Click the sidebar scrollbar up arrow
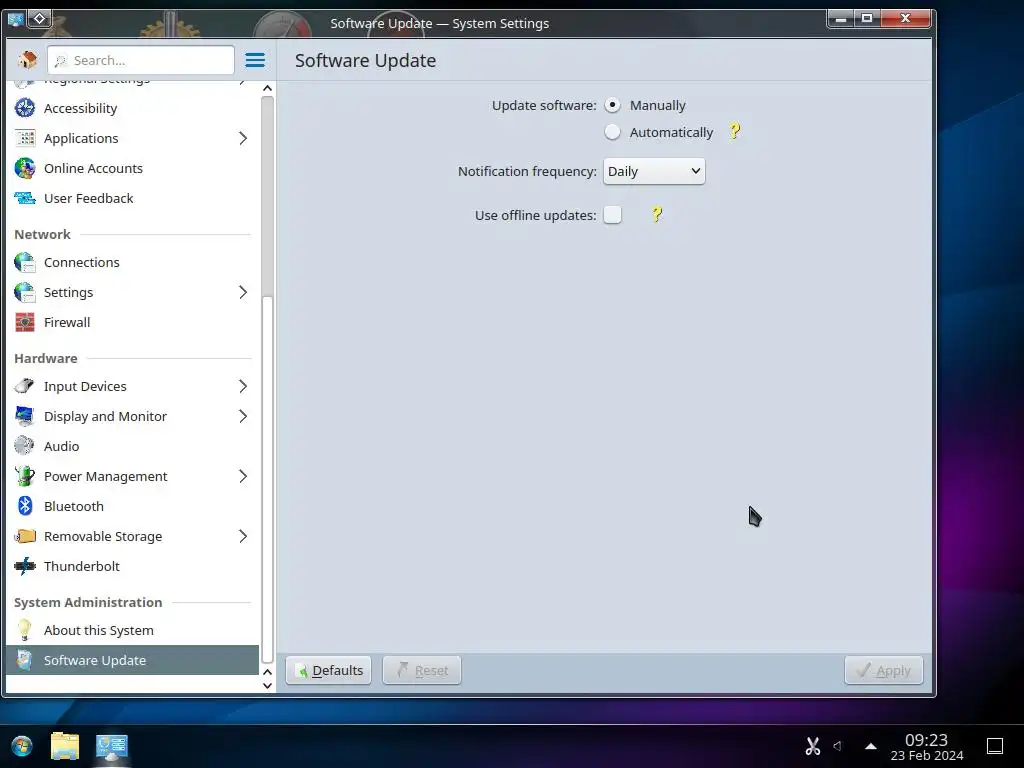 [267, 88]
